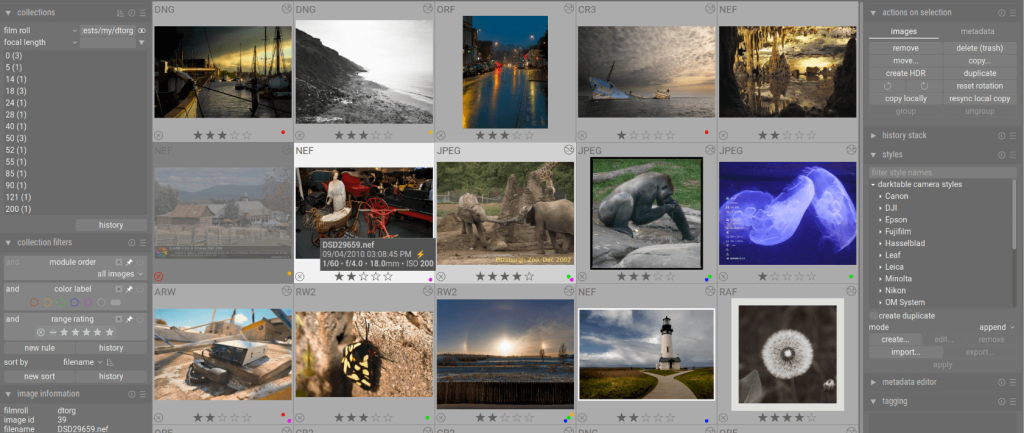Click the new sort button

[x=40, y=377]
